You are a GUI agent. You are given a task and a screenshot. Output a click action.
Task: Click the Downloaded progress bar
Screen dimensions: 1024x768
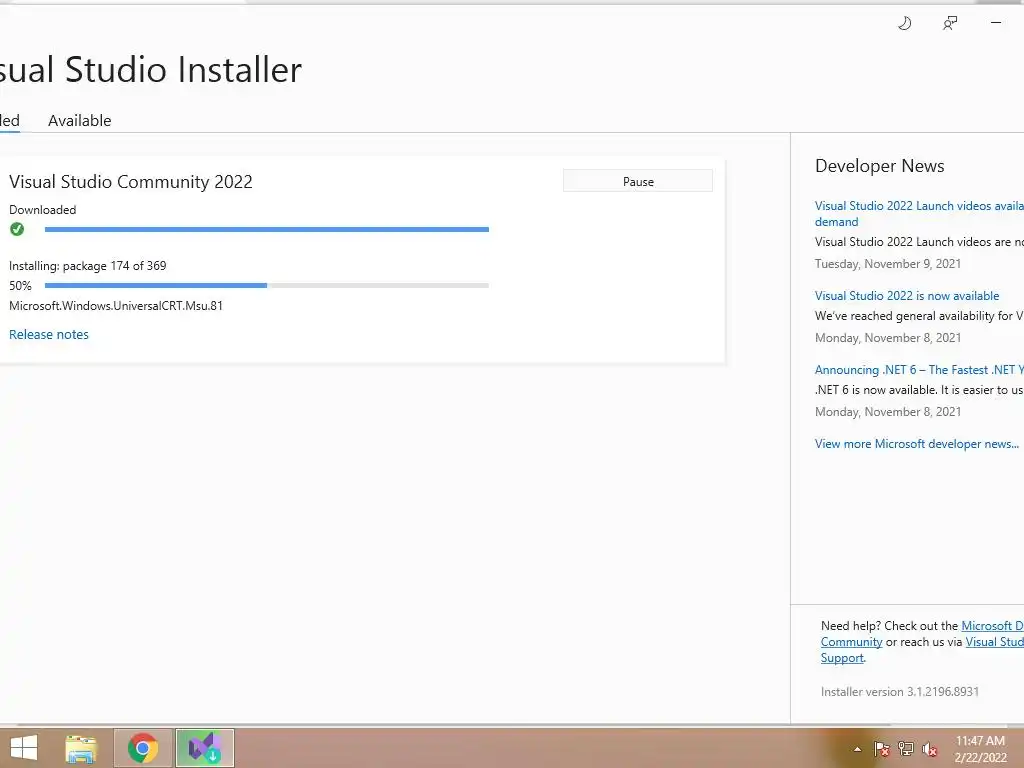point(266,229)
